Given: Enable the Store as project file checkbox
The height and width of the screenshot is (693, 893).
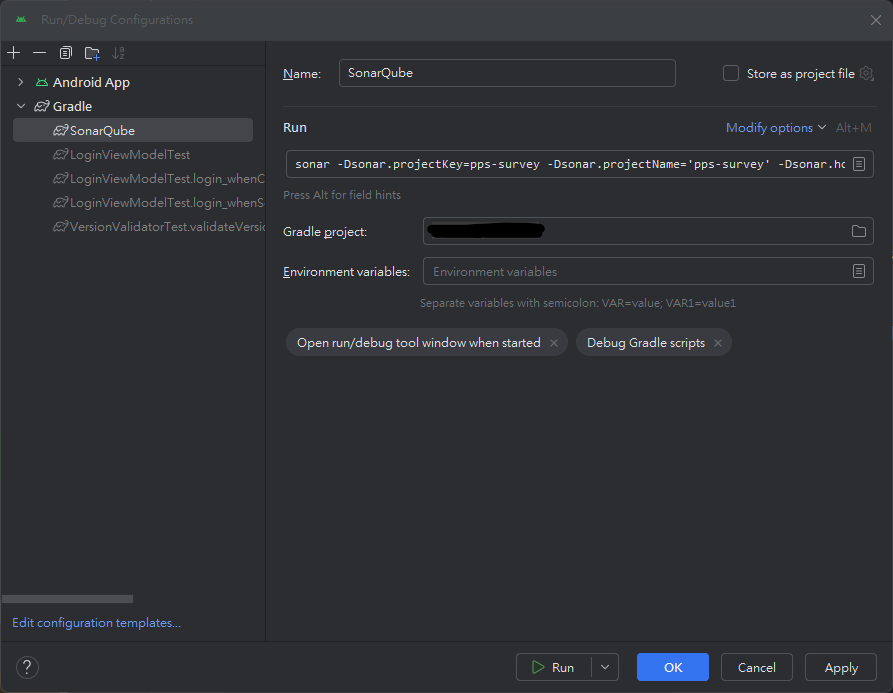Looking at the screenshot, I should pyautogui.click(x=731, y=73).
